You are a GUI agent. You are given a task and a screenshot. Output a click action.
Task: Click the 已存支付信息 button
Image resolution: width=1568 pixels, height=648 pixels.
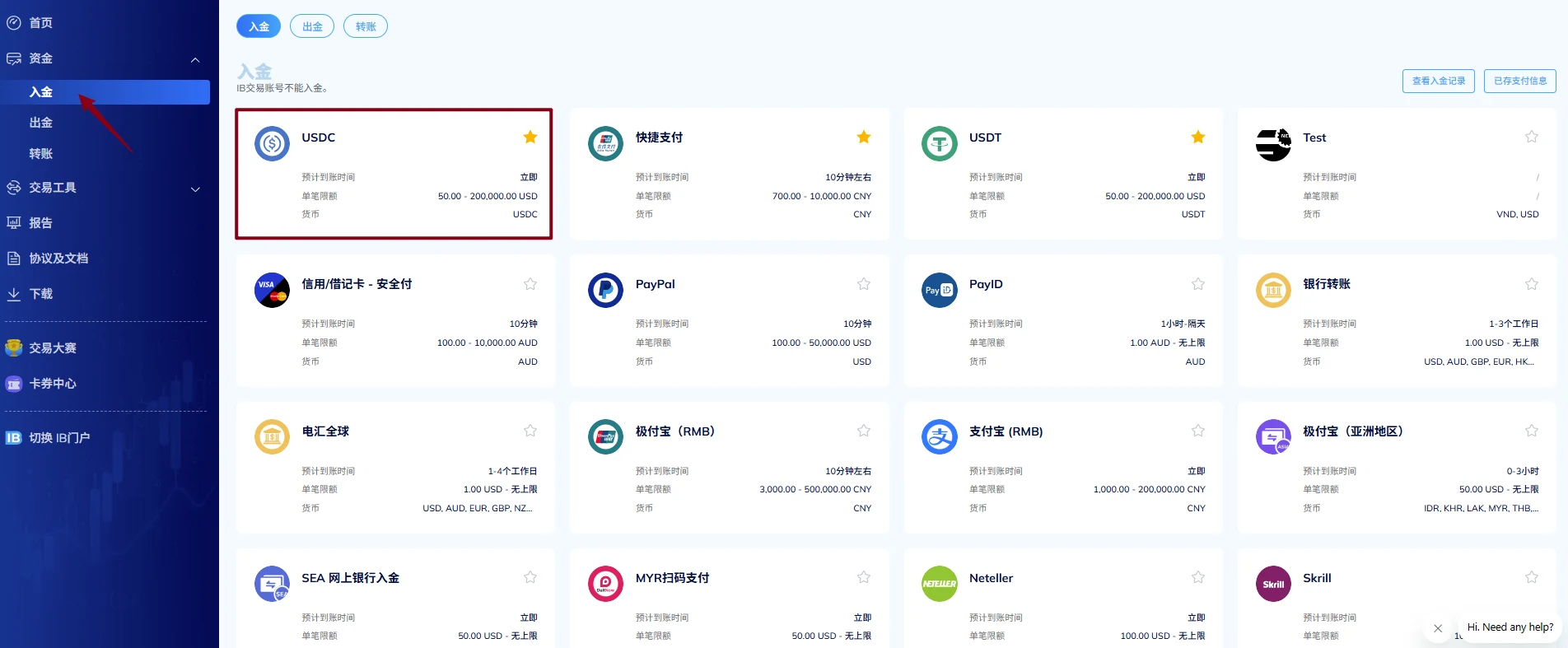click(1520, 81)
